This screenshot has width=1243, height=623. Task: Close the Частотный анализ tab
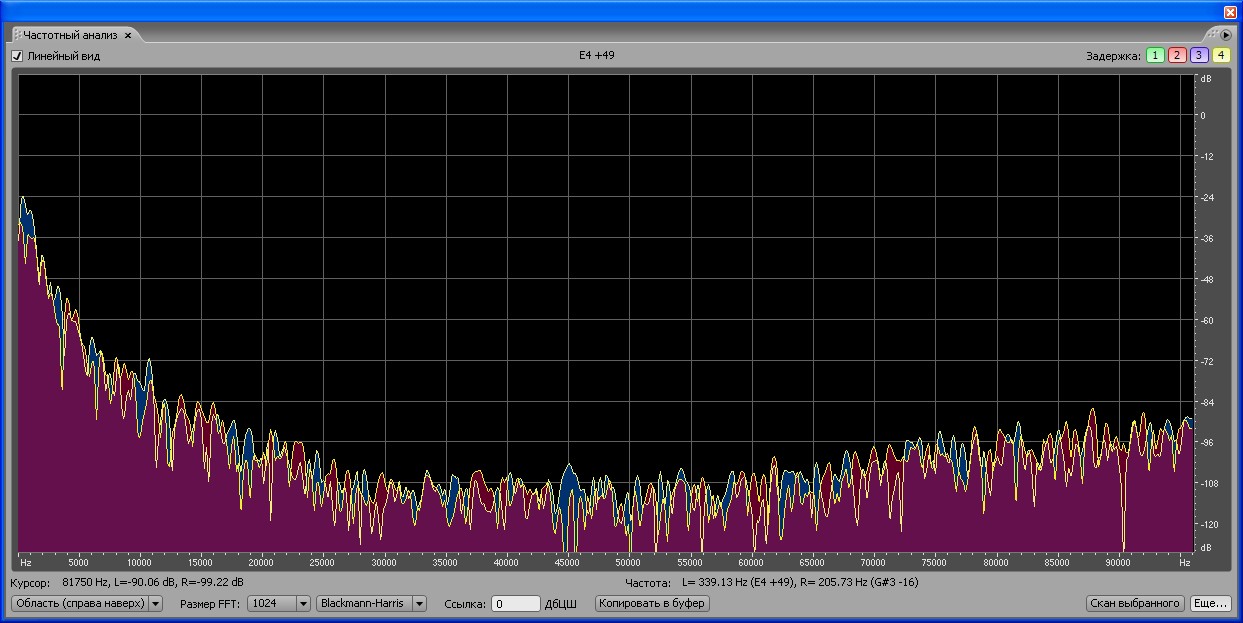(x=128, y=35)
